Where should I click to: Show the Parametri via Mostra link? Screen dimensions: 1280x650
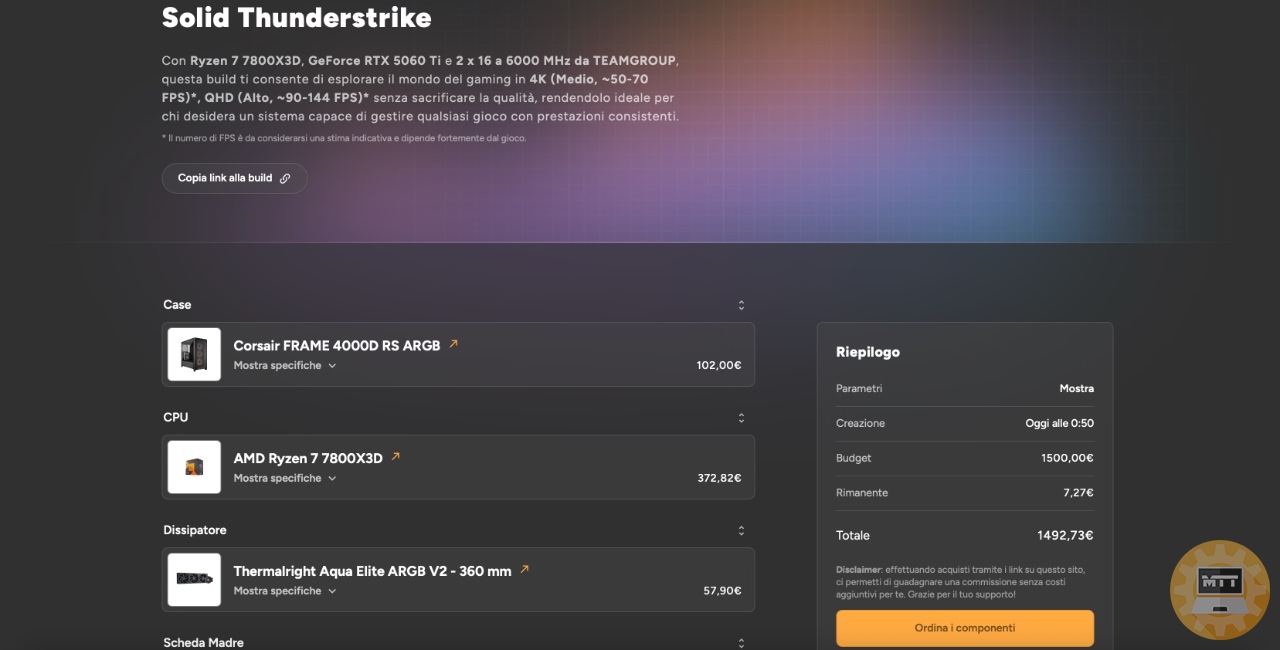coord(1077,388)
